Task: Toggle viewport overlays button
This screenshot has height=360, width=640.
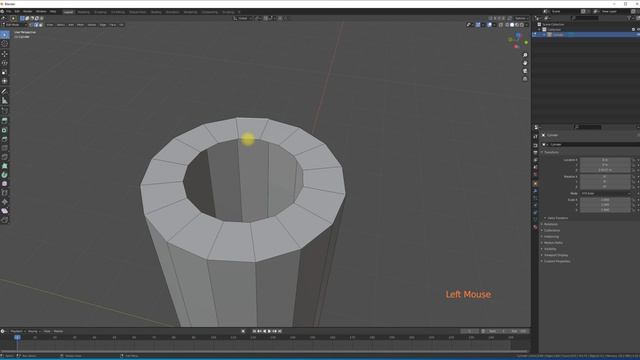Action: (x=489, y=25)
